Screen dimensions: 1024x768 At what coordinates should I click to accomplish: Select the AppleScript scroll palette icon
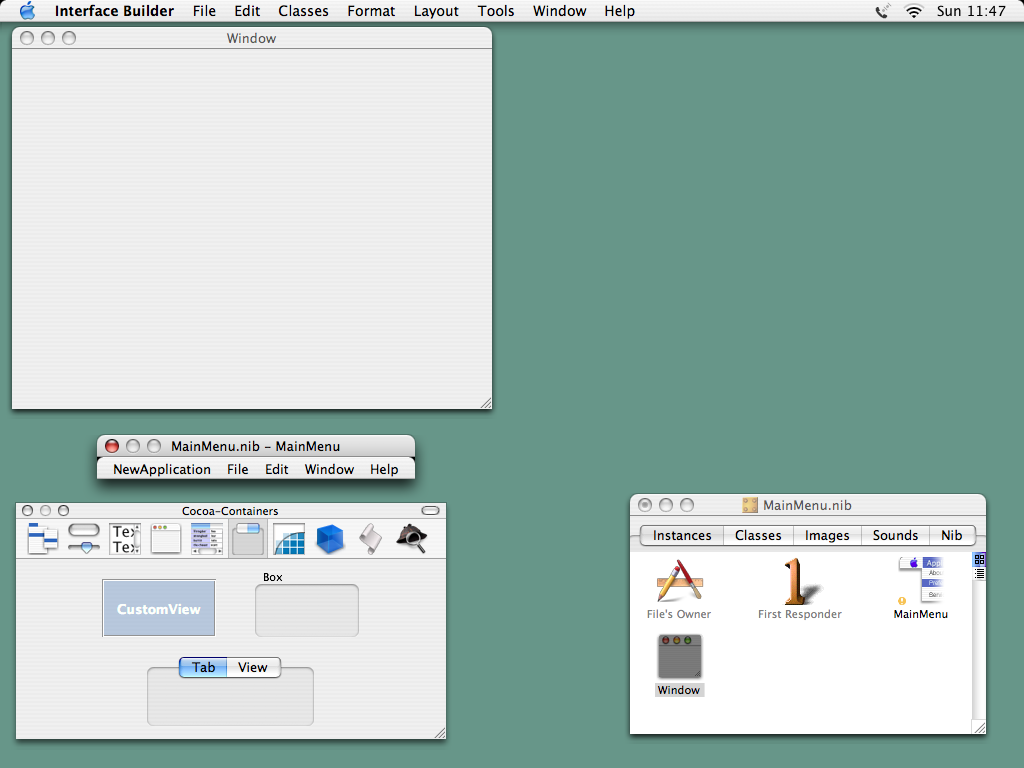tap(370, 539)
